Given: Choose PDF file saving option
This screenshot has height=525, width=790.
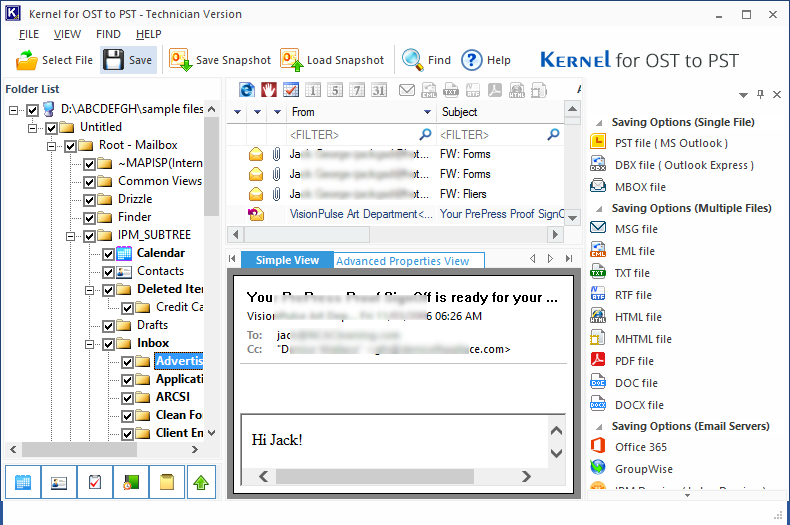Looking at the screenshot, I should [x=622, y=361].
